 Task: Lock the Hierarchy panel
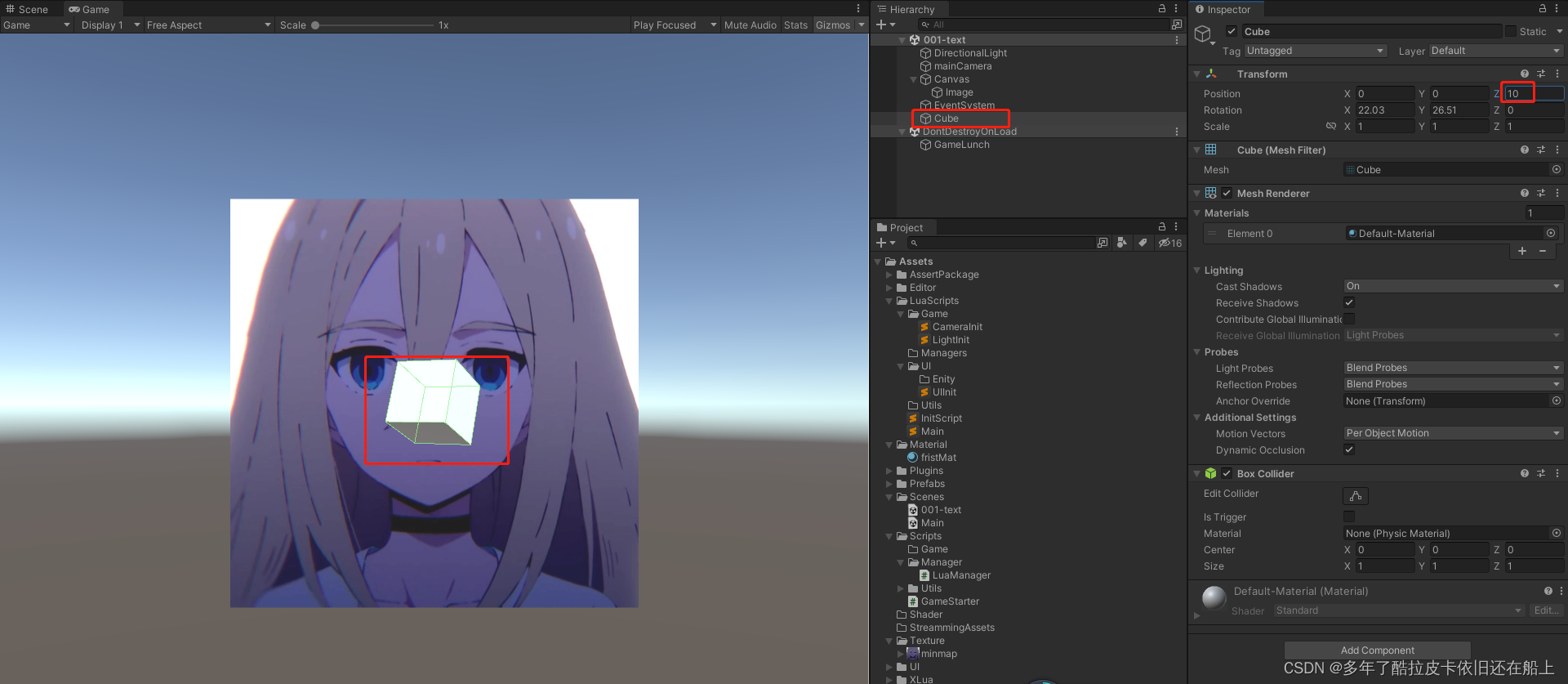point(1162,8)
